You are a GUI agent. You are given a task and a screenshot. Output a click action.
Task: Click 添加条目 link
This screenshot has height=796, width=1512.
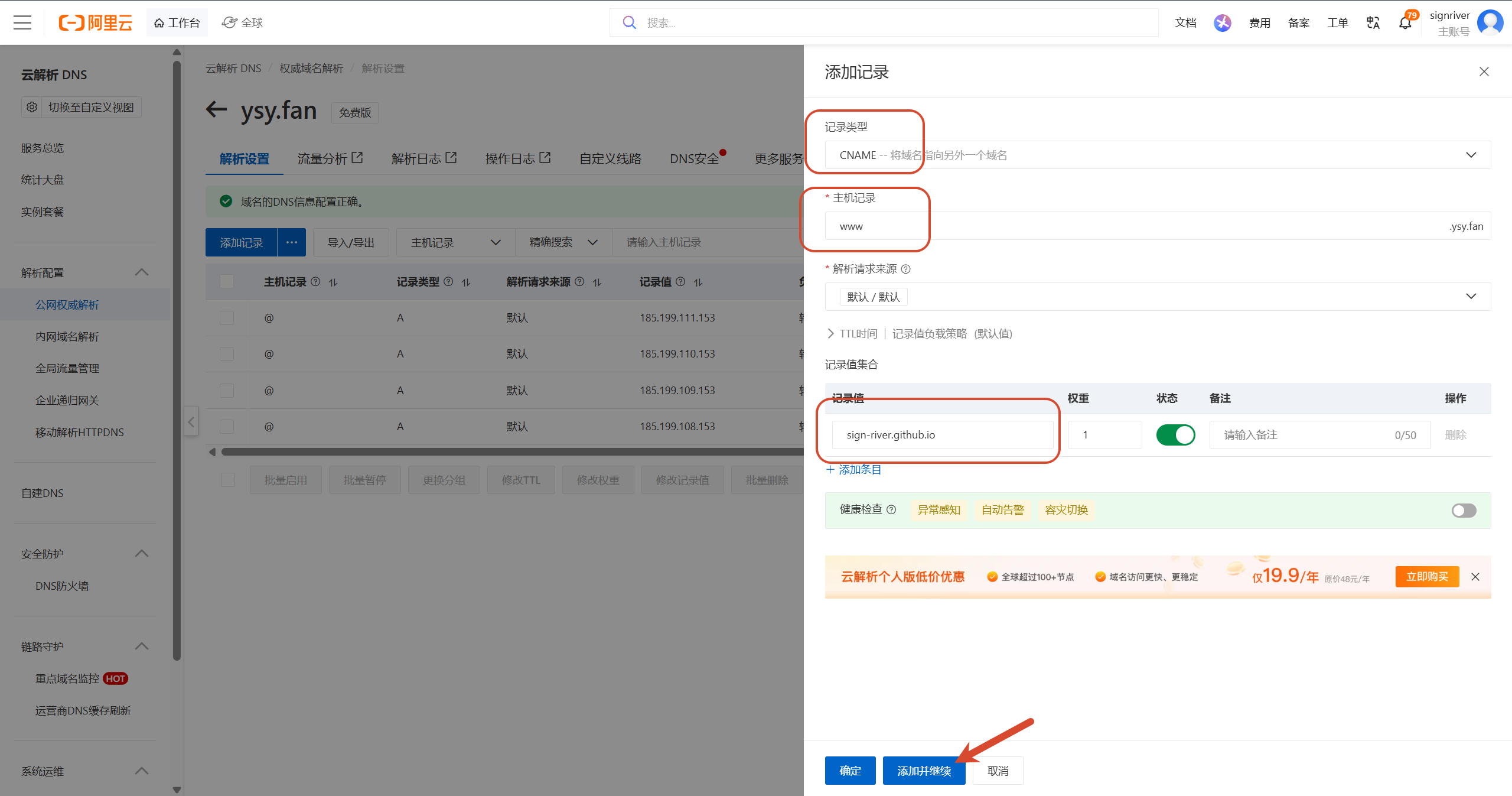(853, 470)
